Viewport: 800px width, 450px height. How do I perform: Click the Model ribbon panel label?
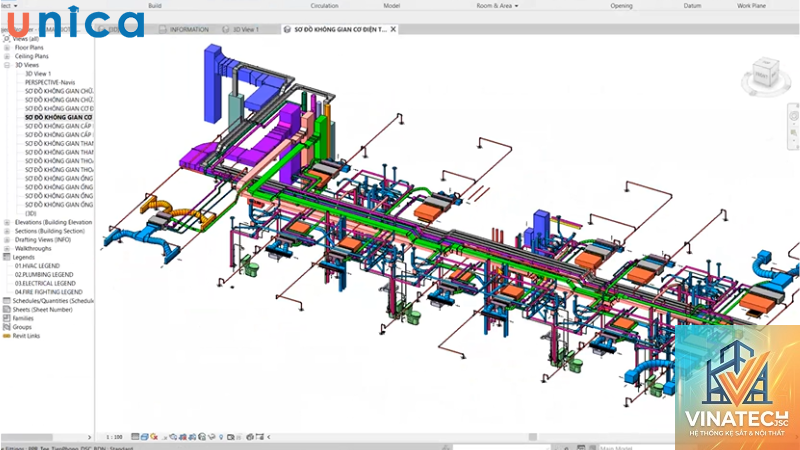(391, 6)
